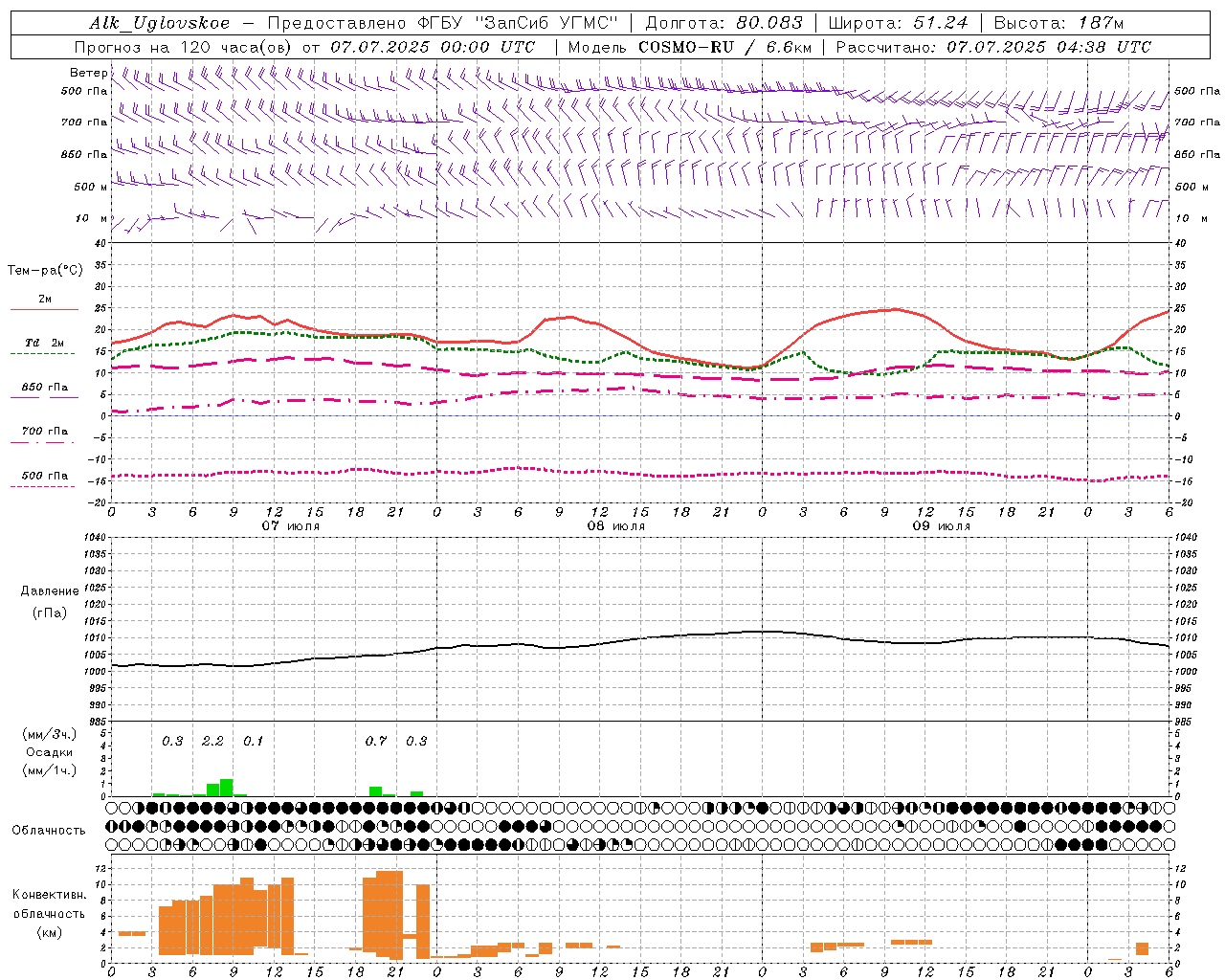Click the 'Тем-ра(°C)' temperature panel label
The height and width of the screenshot is (980, 1225).
point(45,271)
